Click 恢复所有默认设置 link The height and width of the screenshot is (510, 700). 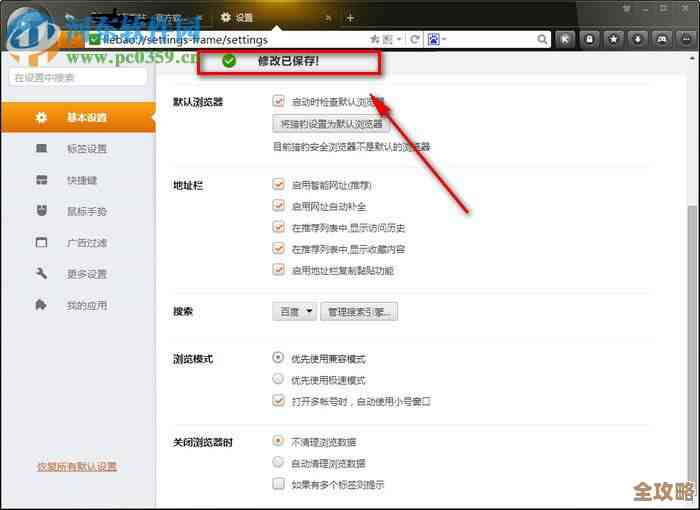pyautogui.click(x=77, y=467)
